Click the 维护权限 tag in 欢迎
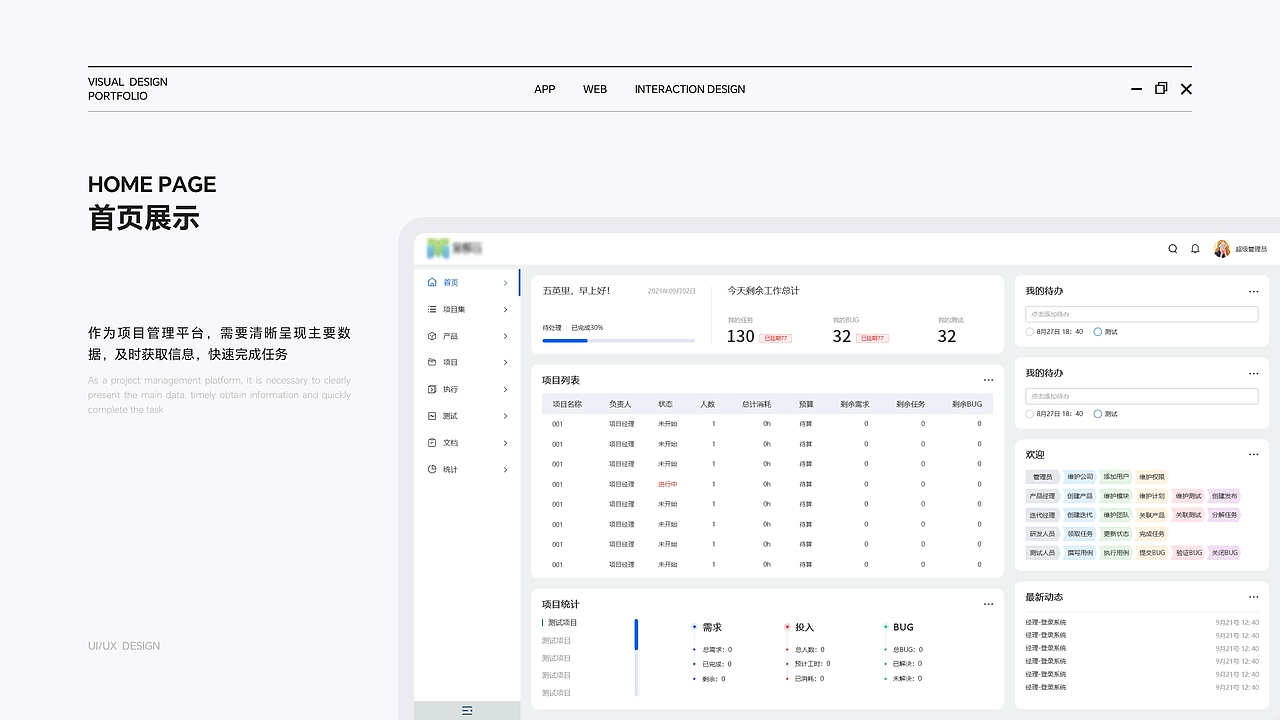This screenshot has height=720, width=1280. pos(1152,477)
